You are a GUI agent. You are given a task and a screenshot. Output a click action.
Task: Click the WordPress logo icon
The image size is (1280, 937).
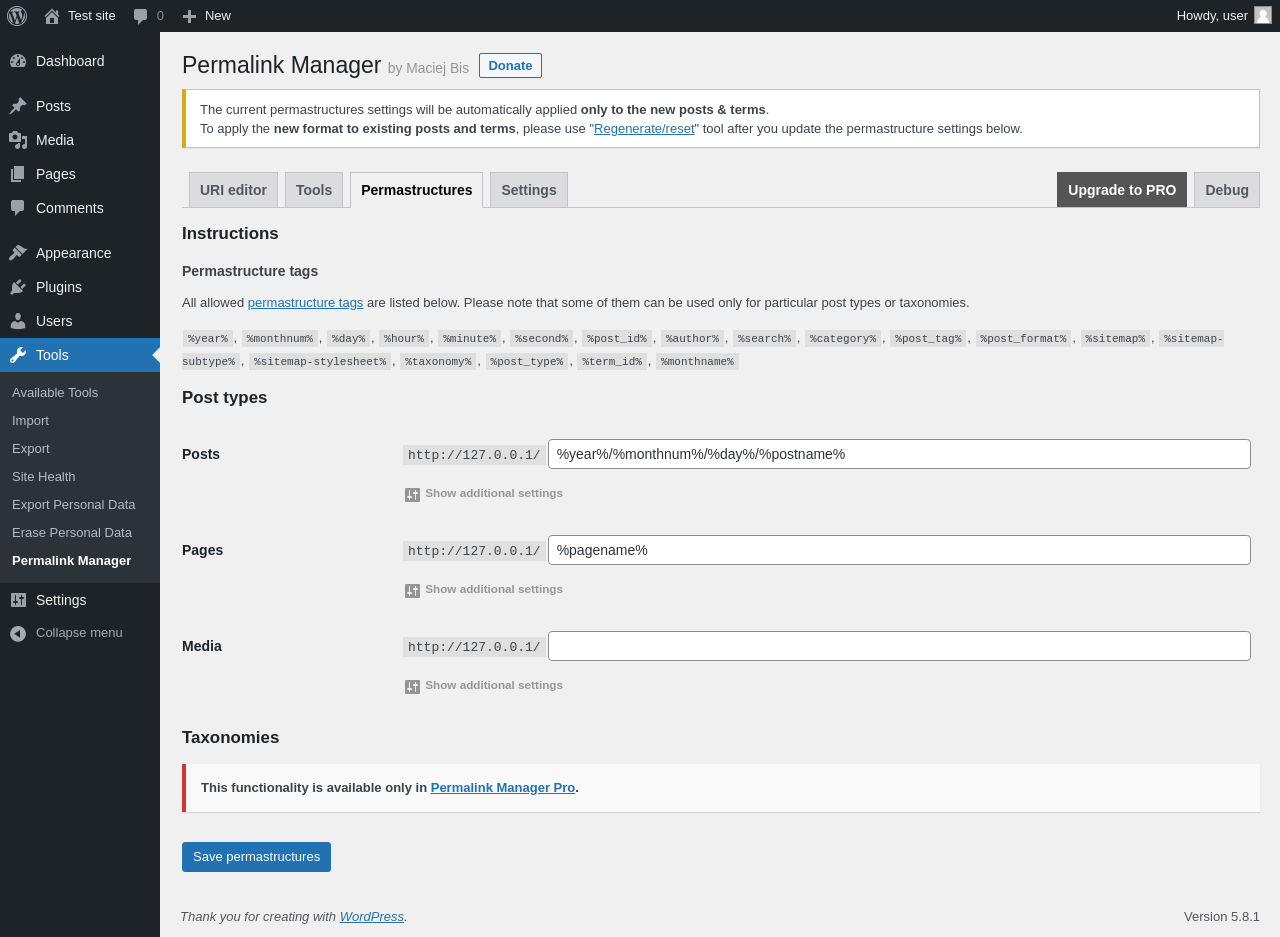point(17,16)
